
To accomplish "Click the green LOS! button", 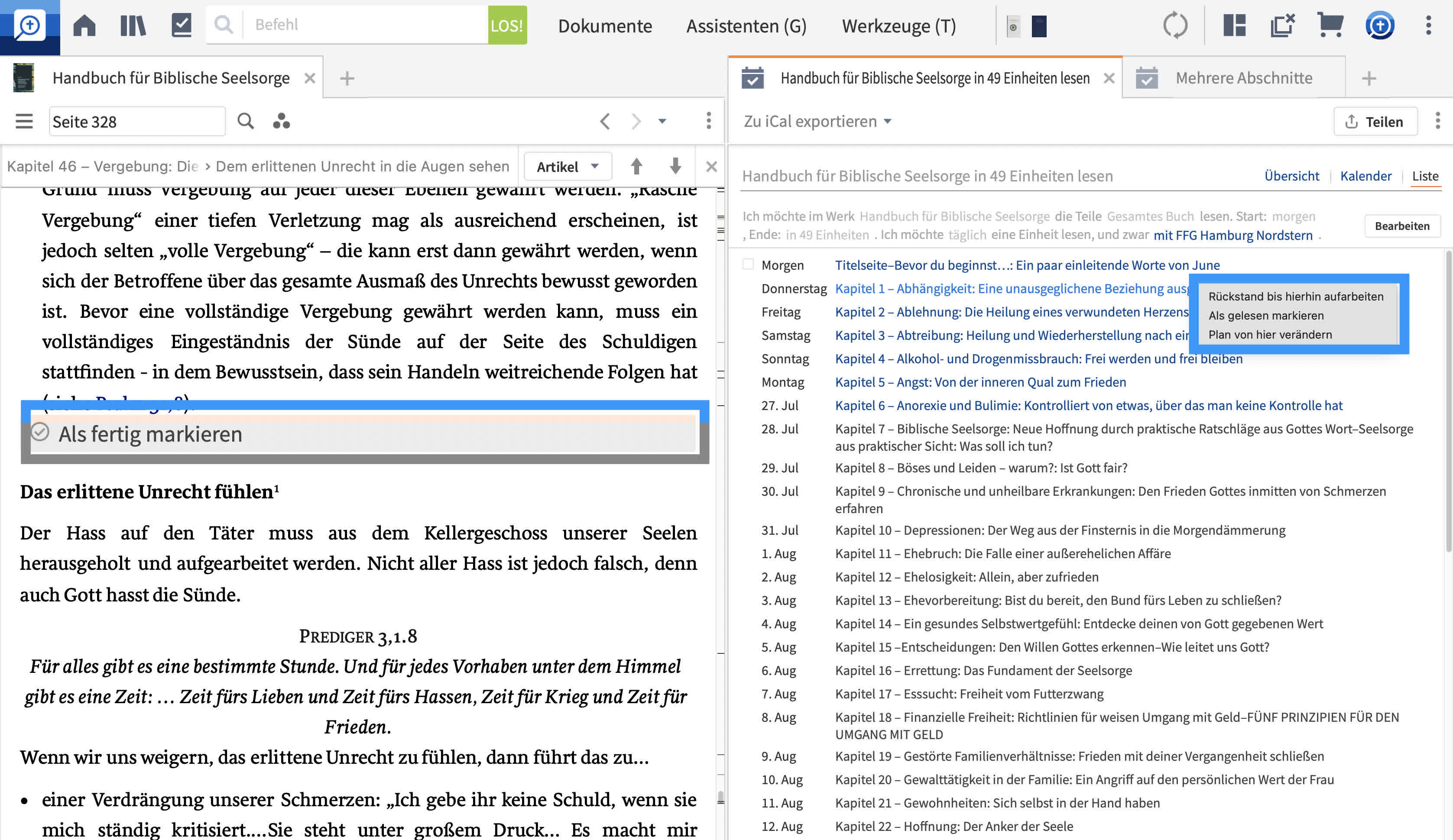I will [x=507, y=26].
